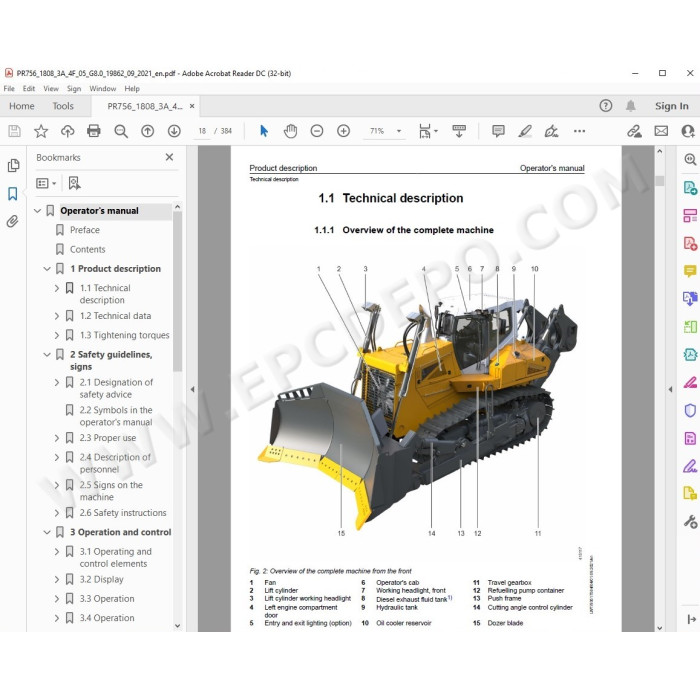The image size is (700, 700).
Task: Close the Bookmarks panel
Action: [169, 157]
